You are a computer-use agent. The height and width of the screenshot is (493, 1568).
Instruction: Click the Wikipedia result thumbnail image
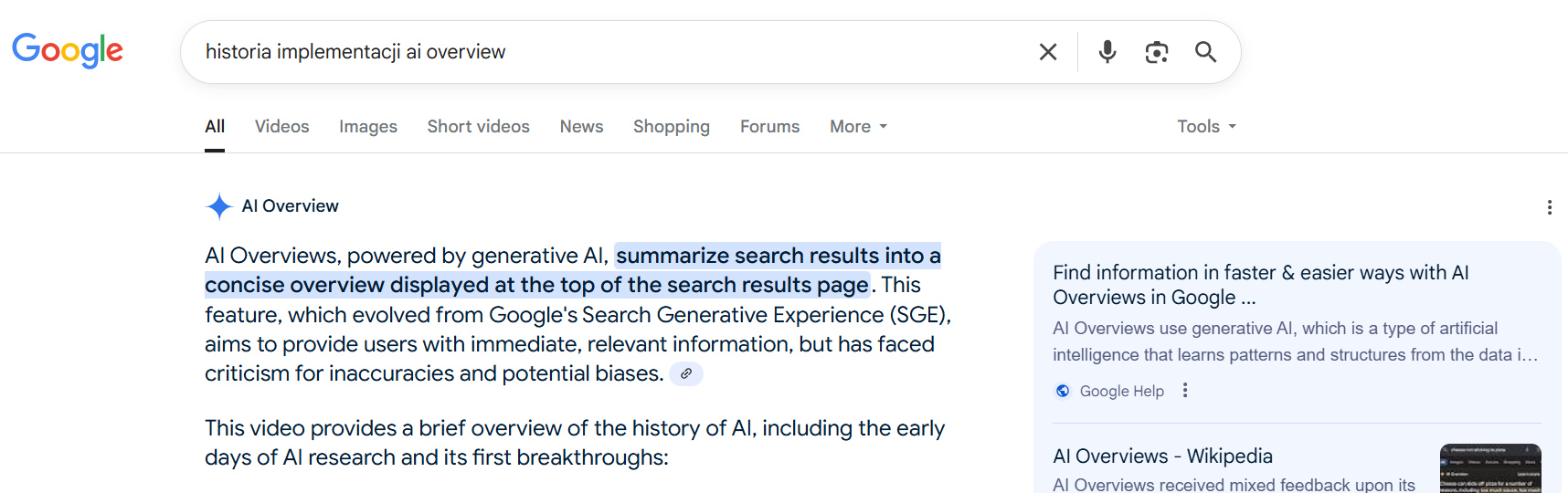1490,468
